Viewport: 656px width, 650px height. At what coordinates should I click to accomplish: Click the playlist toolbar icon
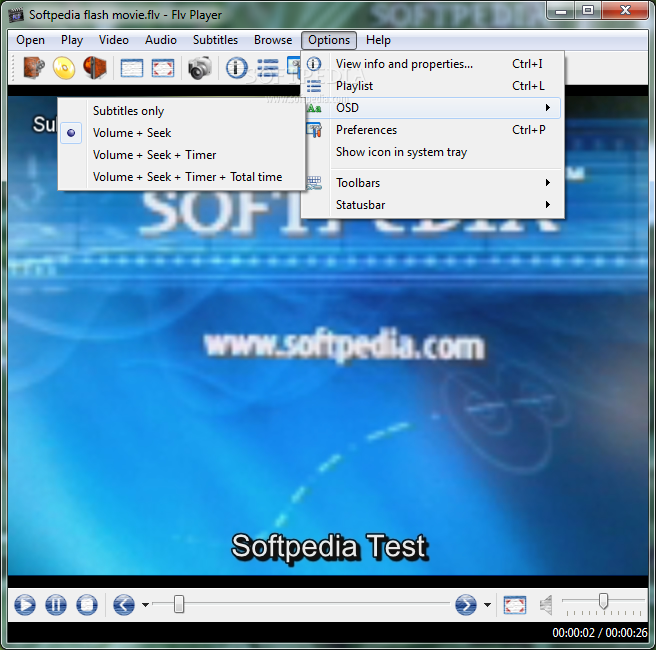click(268, 68)
